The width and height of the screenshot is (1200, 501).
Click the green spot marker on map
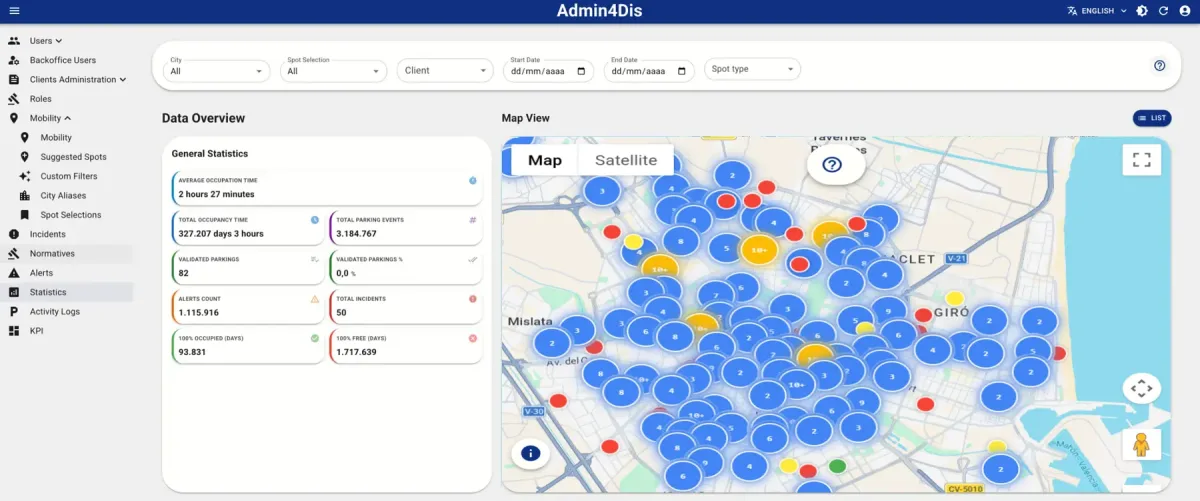coord(837,466)
